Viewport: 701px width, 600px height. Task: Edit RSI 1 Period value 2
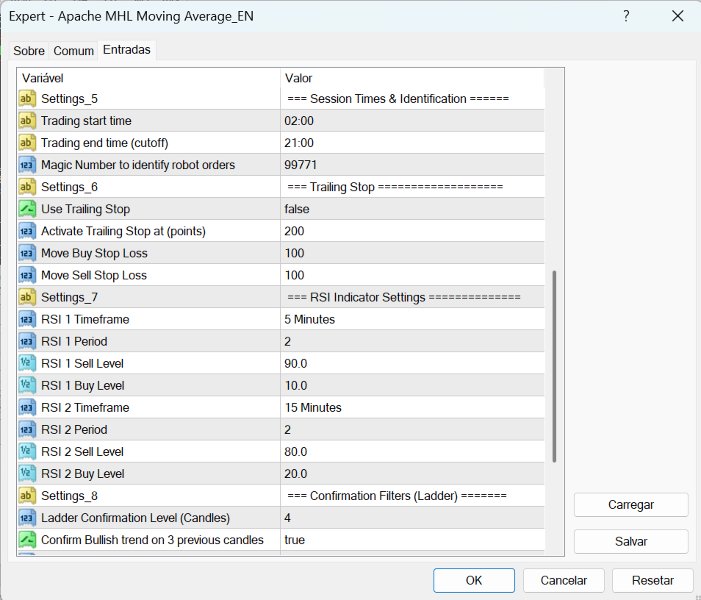pos(412,341)
